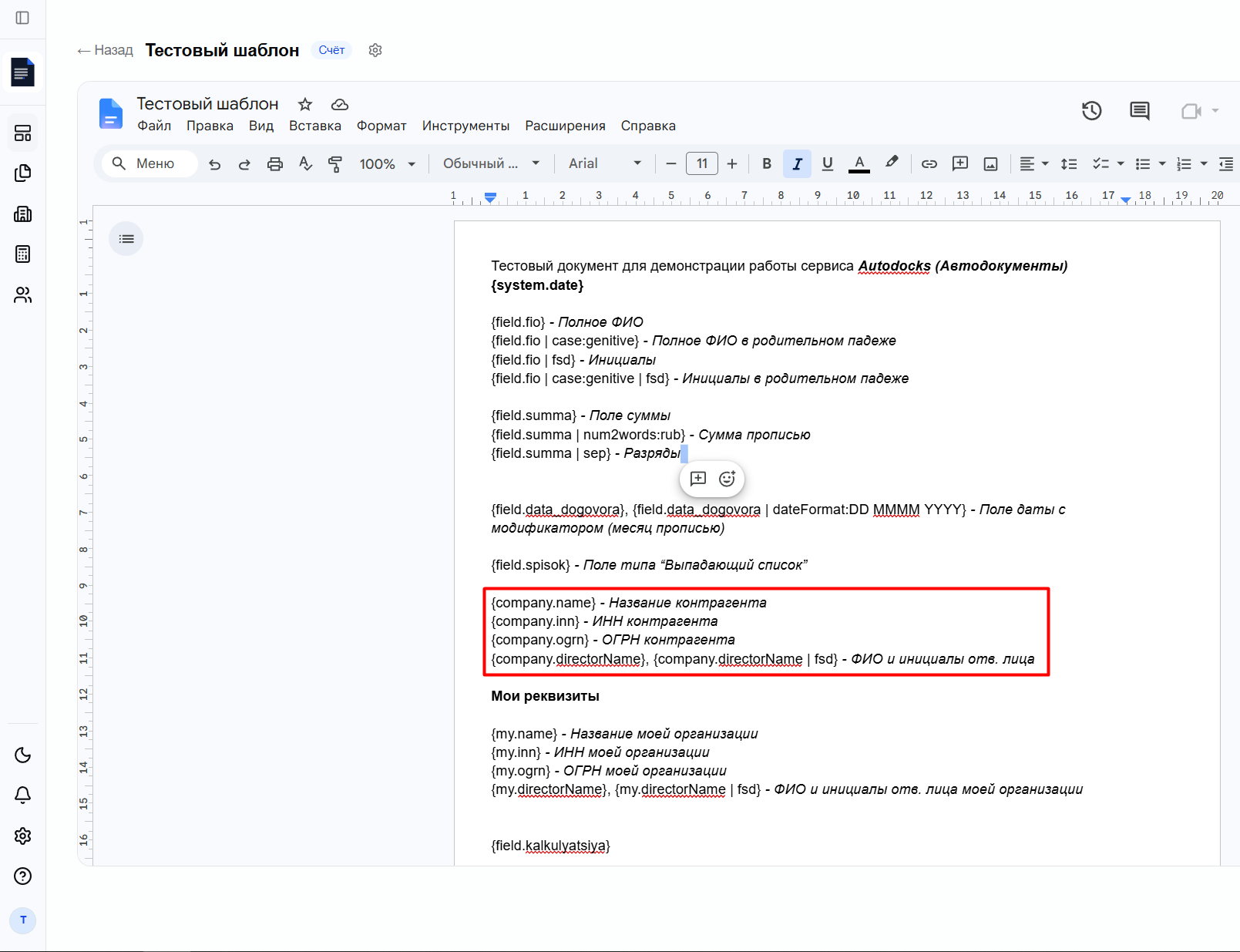Star the Тестовый шаблон document
1240x952 pixels.
point(305,104)
